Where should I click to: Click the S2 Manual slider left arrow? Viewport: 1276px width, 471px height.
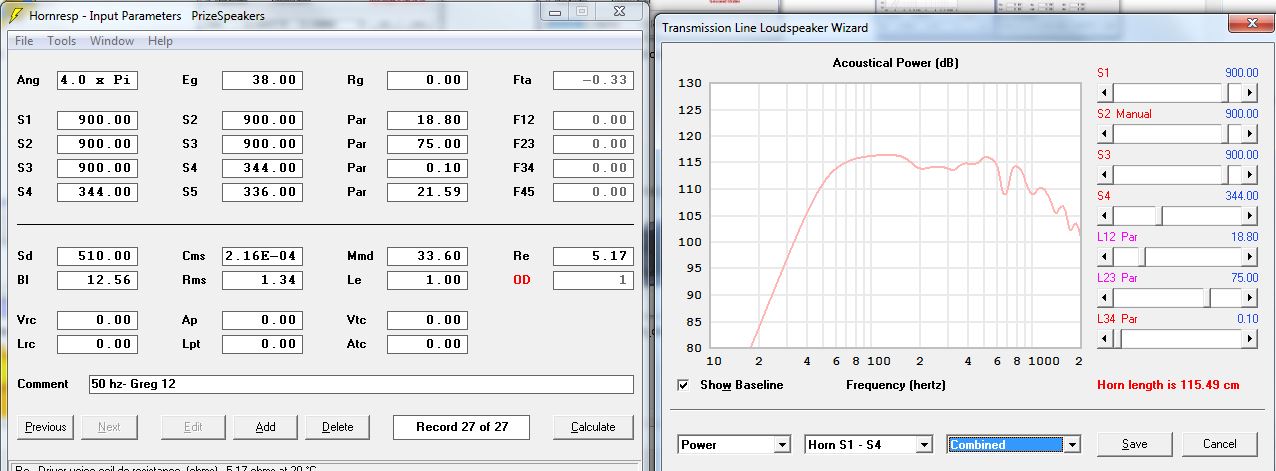tap(1105, 132)
